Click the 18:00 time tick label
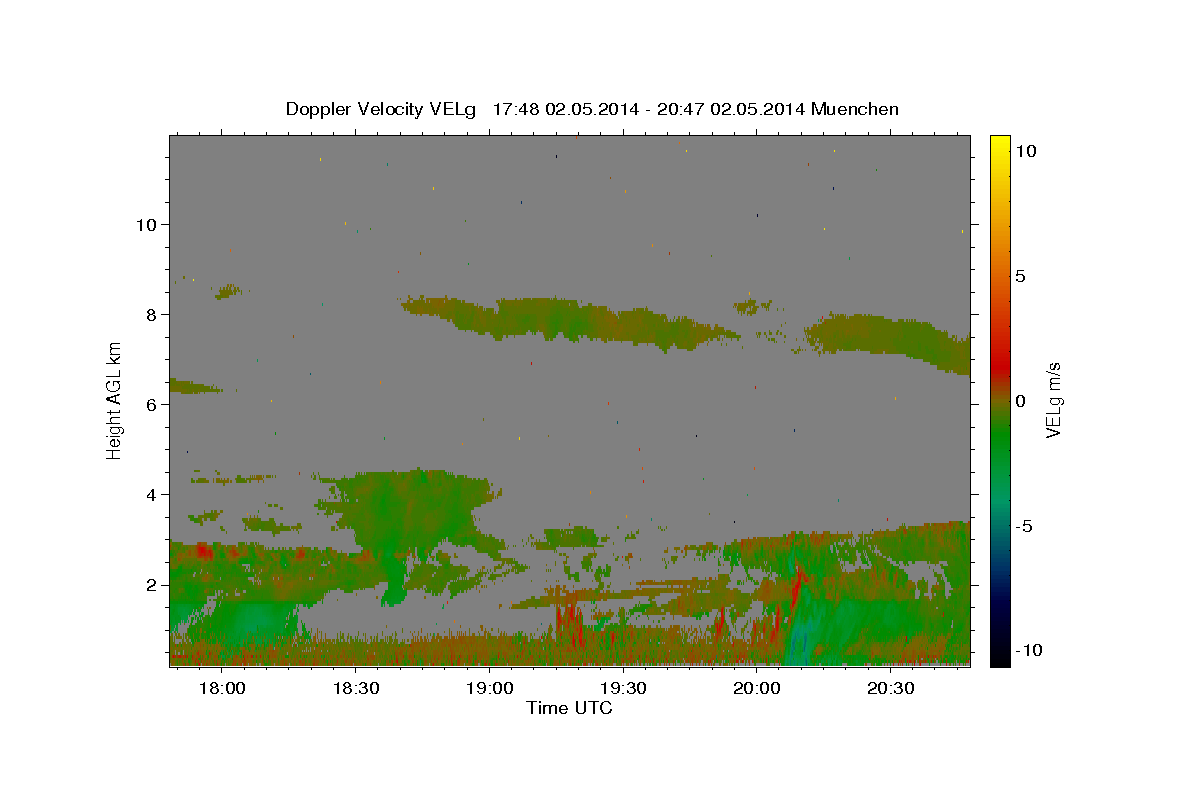Image resolution: width=1200 pixels, height=800 pixels. click(x=222, y=688)
